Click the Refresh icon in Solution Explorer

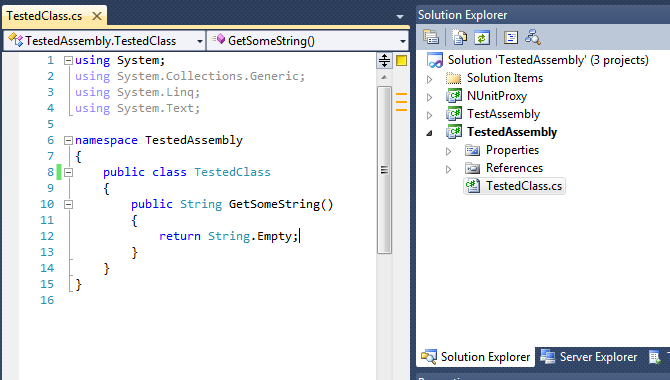[482, 38]
